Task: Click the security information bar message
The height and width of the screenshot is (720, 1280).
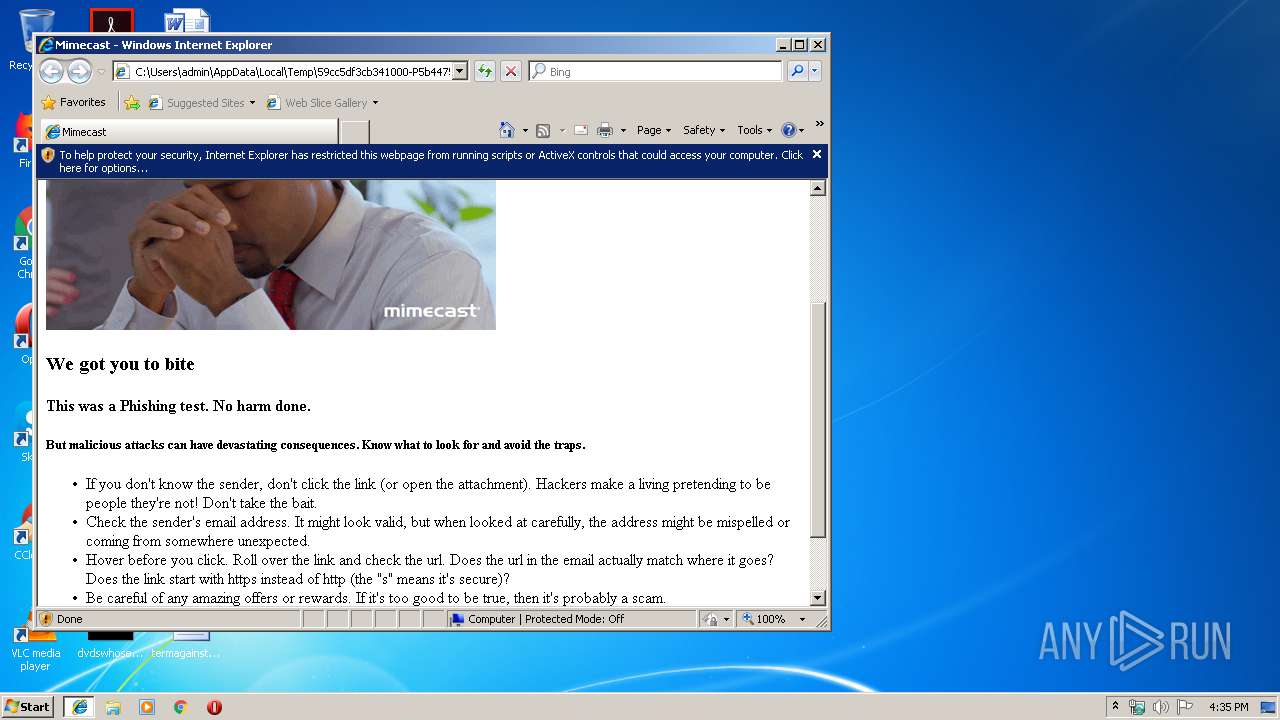Action: click(430, 161)
